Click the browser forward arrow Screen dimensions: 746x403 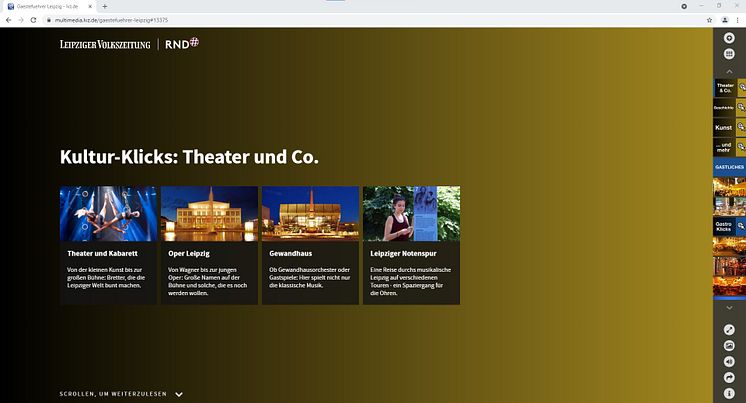pyautogui.click(x=20, y=20)
